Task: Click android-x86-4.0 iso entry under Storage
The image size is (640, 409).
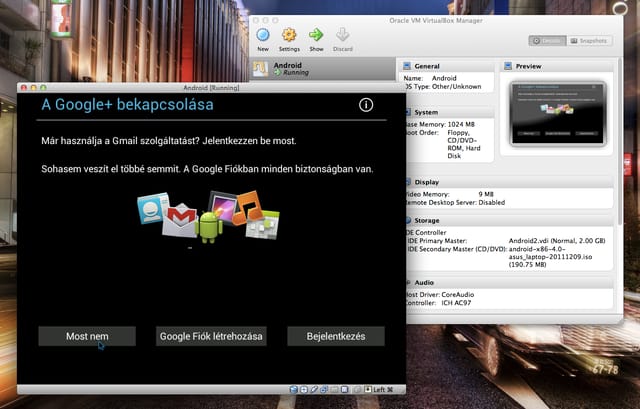Action: 550,257
